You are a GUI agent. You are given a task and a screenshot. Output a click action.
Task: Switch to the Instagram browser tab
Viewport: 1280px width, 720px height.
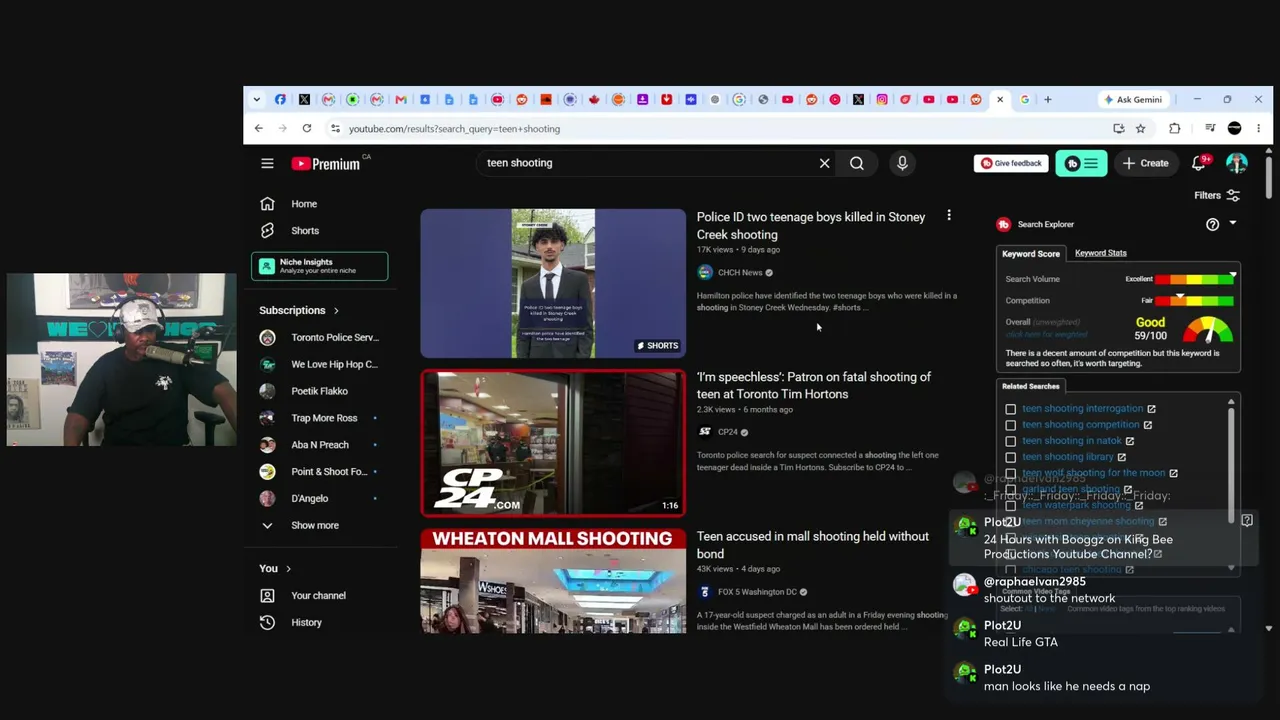[x=882, y=99]
